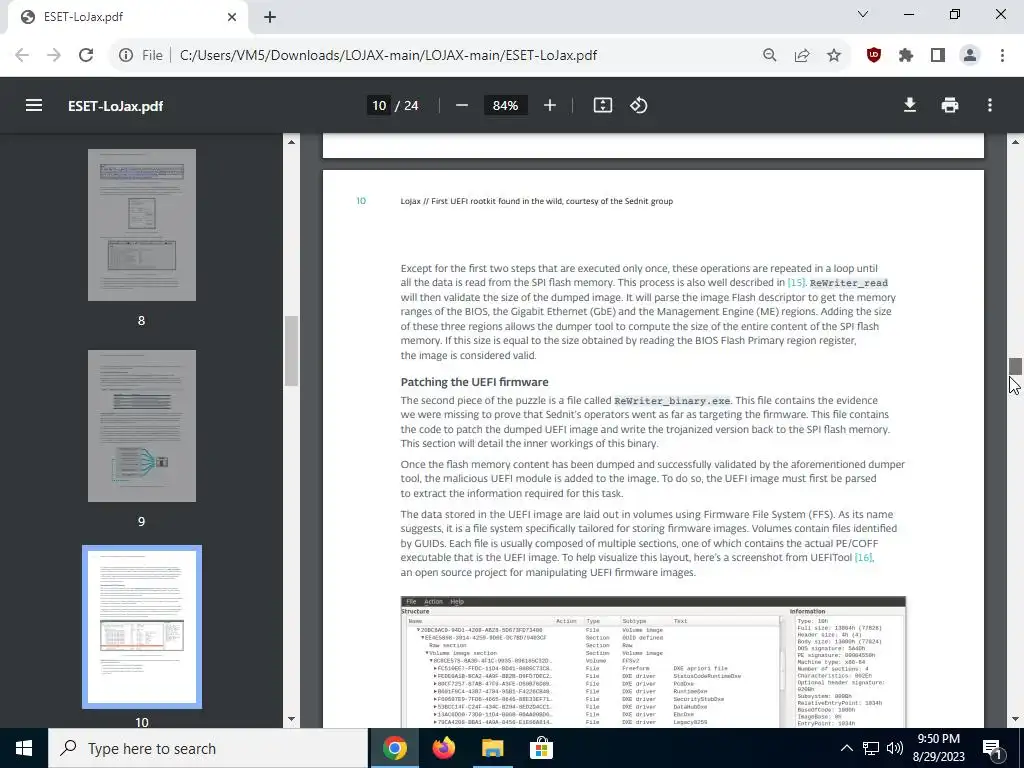Click the page header 'Lojax // First UEFI rootkit' text
This screenshot has height=768, width=1024.
[536, 201]
